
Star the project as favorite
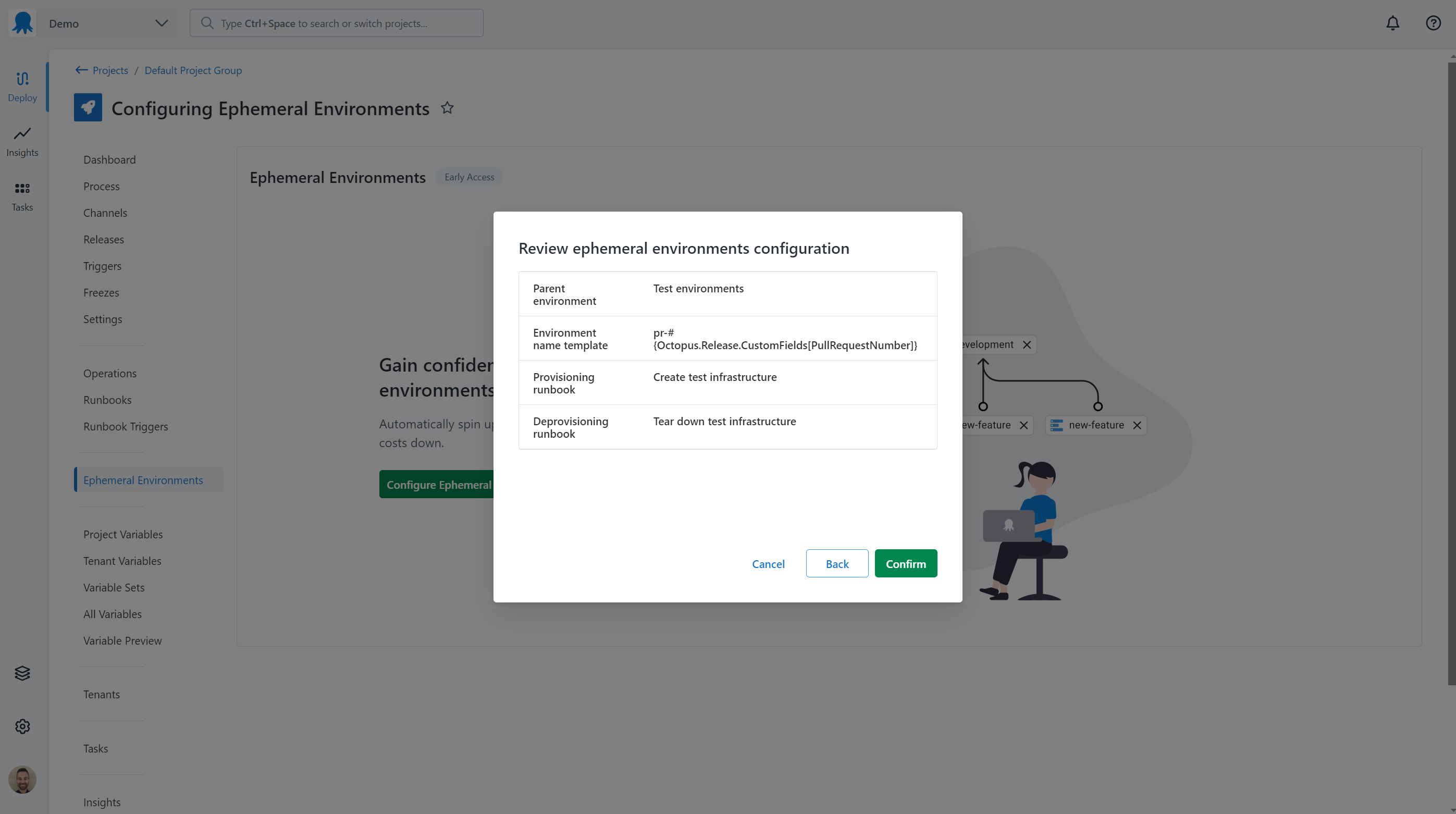(447, 107)
